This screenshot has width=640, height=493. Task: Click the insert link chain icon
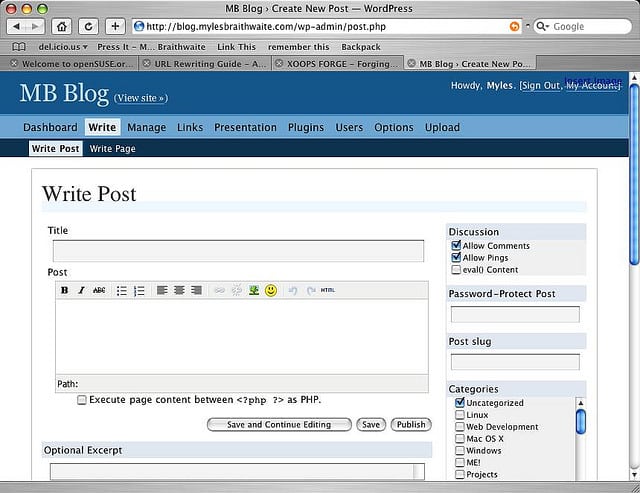coord(220,290)
